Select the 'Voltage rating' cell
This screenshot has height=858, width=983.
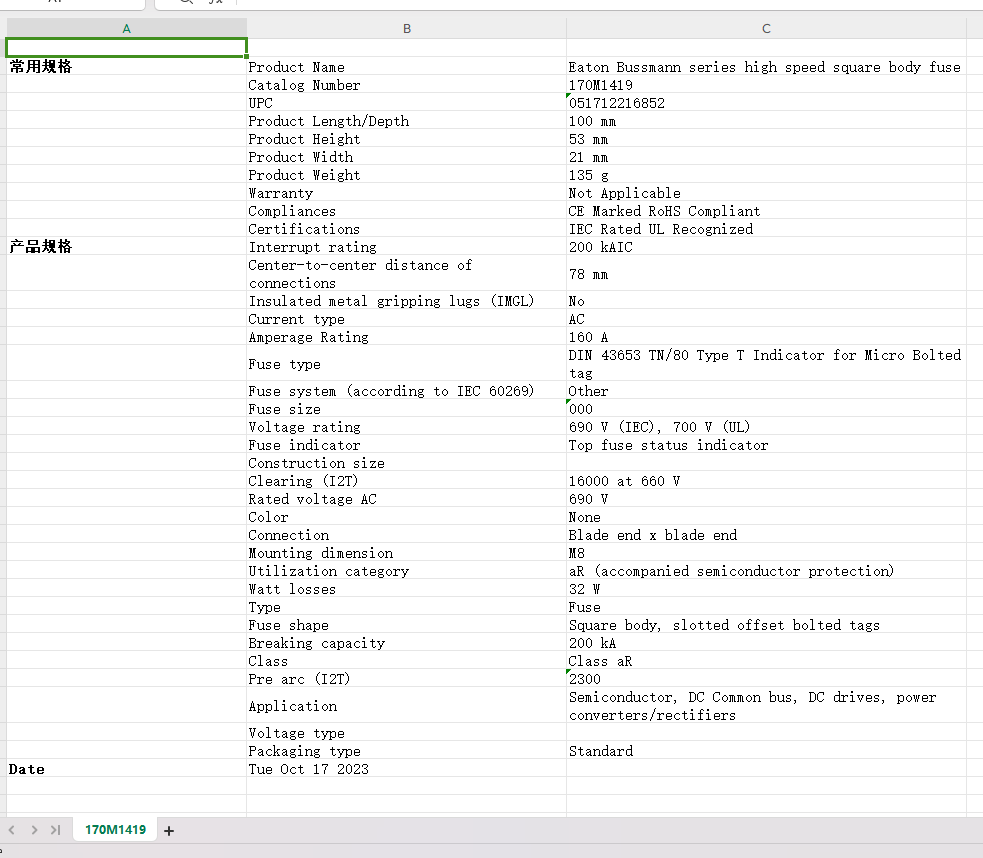406,427
